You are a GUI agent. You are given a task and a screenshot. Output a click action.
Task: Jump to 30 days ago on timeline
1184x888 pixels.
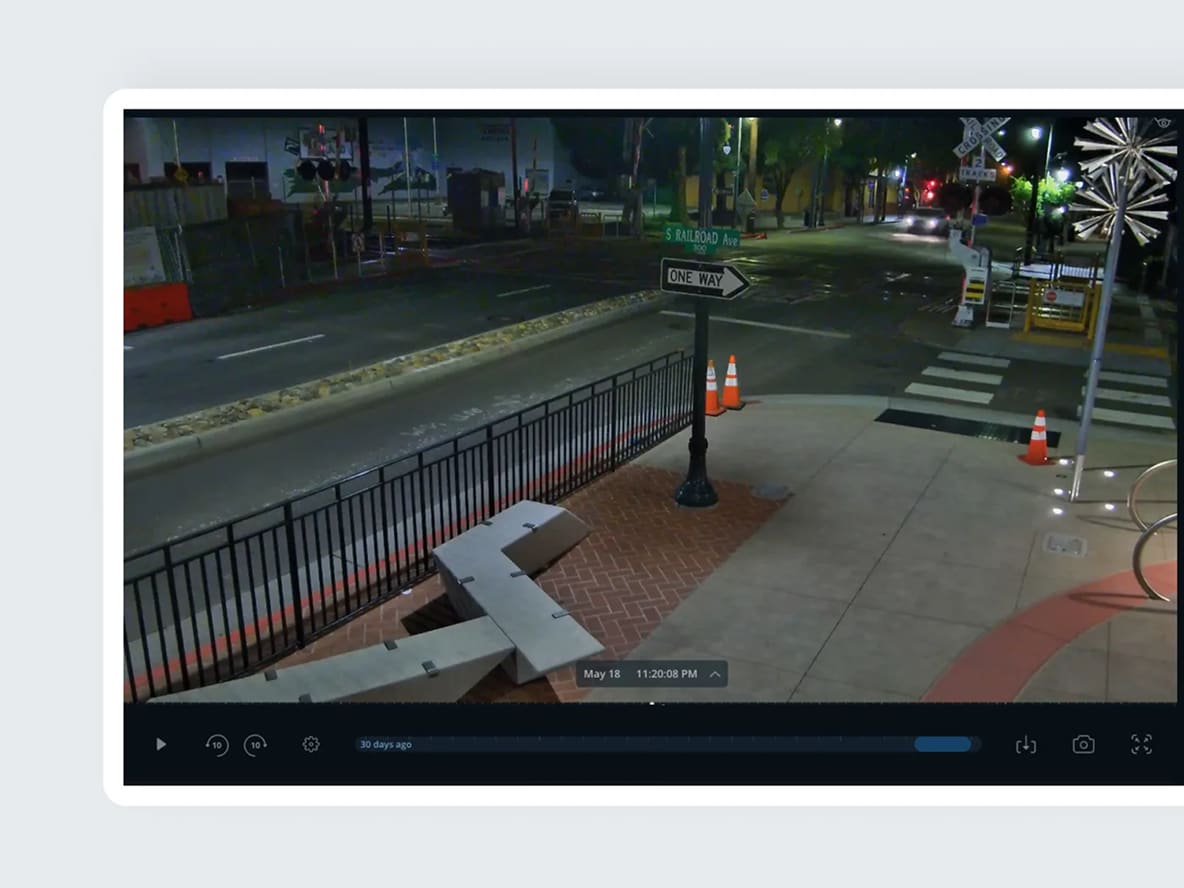point(385,744)
